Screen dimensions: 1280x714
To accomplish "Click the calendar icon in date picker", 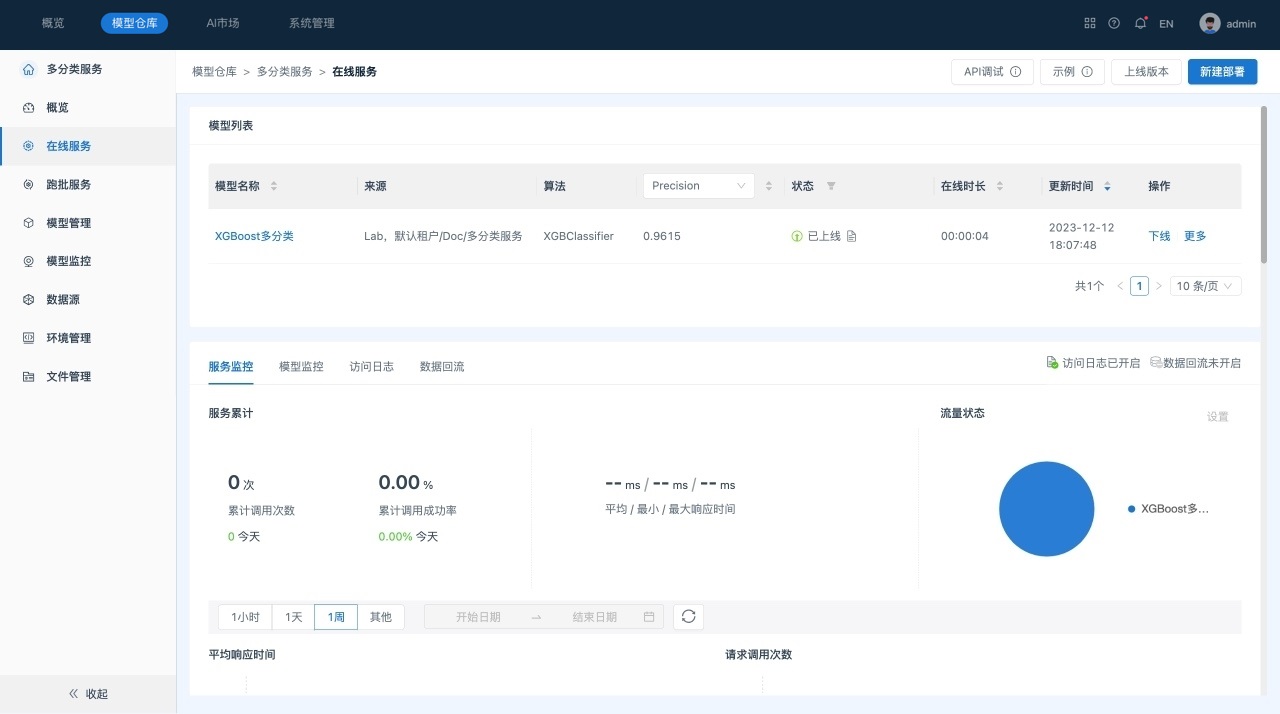I will click(x=649, y=617).
